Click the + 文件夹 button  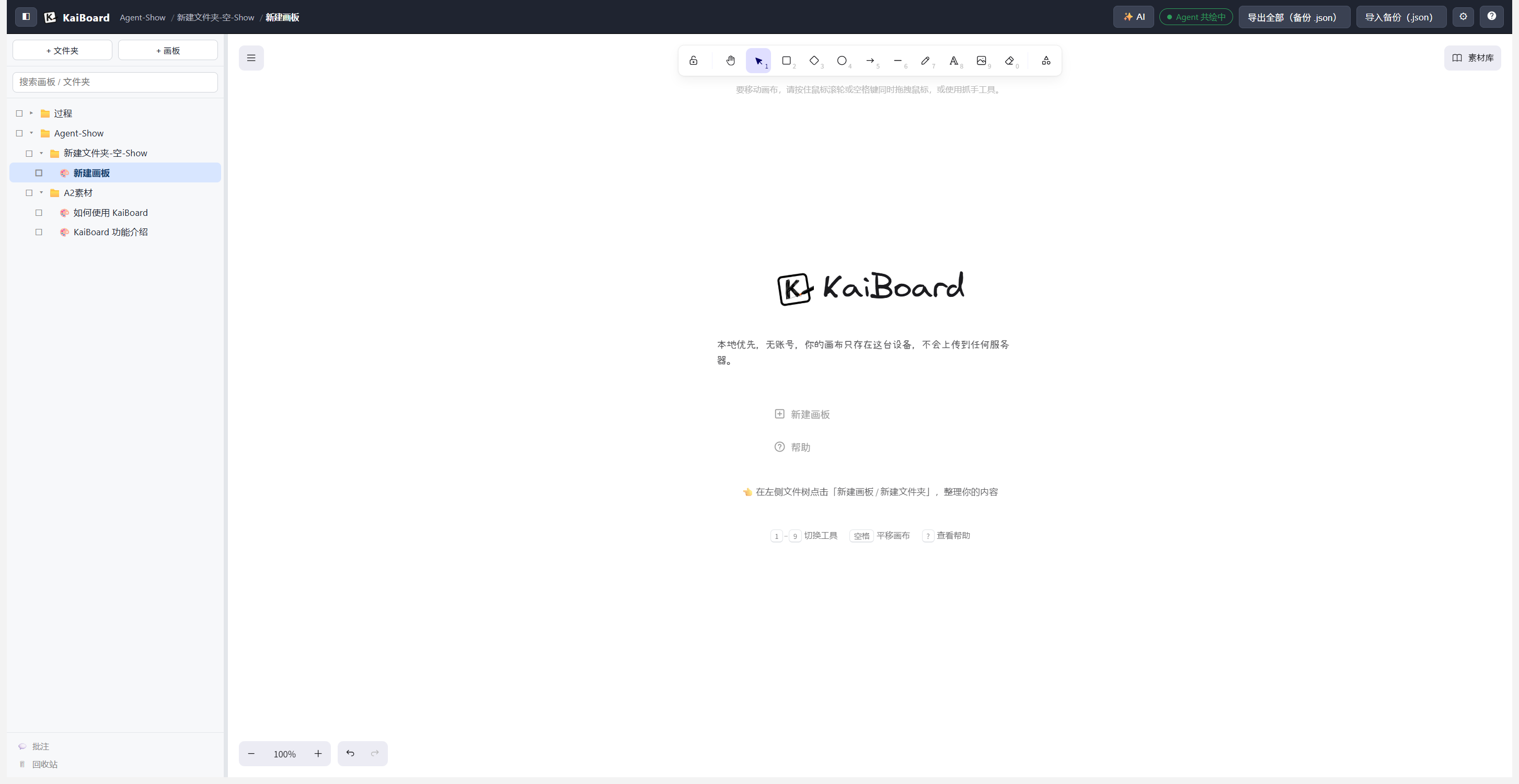click(x=63, y=50)
